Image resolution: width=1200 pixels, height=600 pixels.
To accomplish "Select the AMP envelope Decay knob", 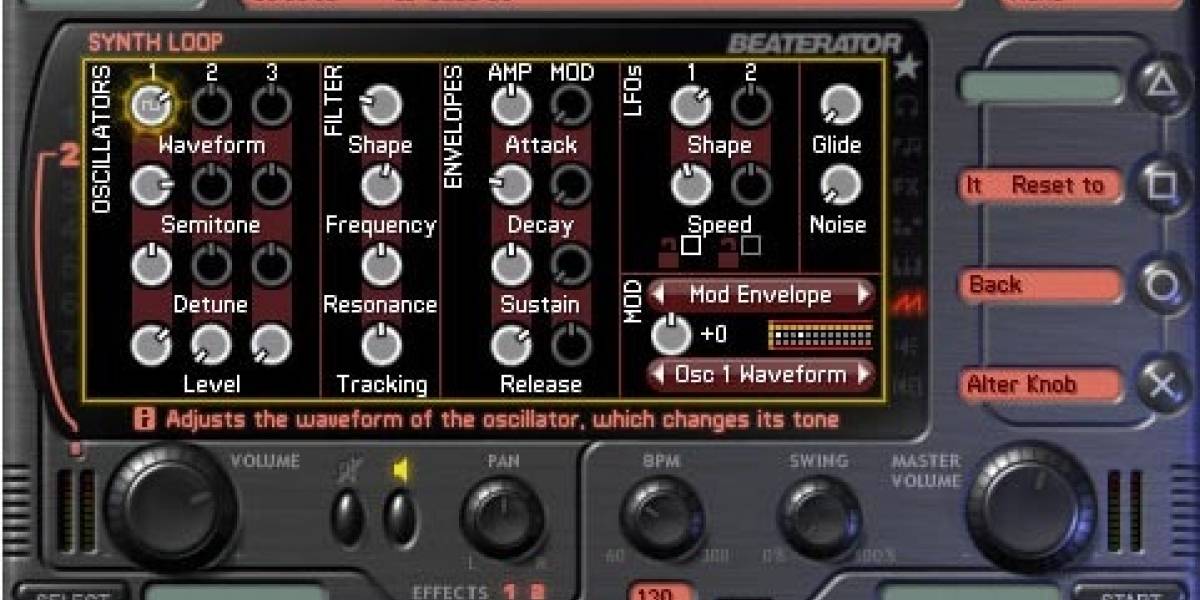I will click(x=511, y=185).
